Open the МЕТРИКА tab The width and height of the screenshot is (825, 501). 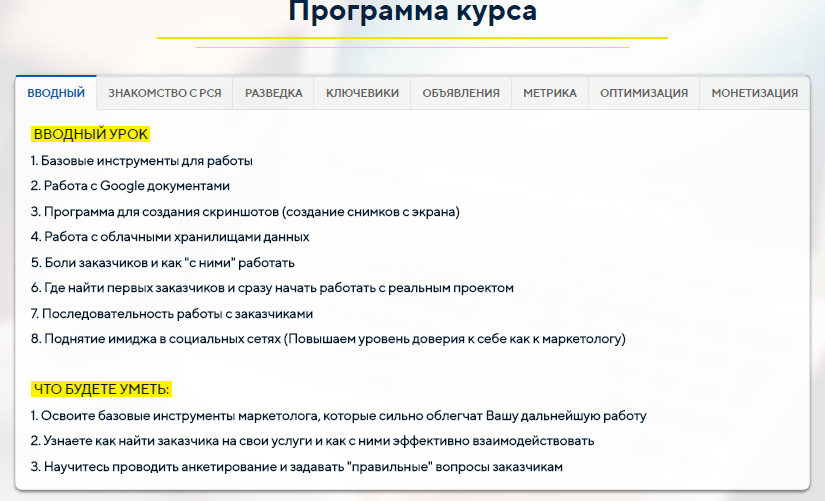[x=550, y=93]
